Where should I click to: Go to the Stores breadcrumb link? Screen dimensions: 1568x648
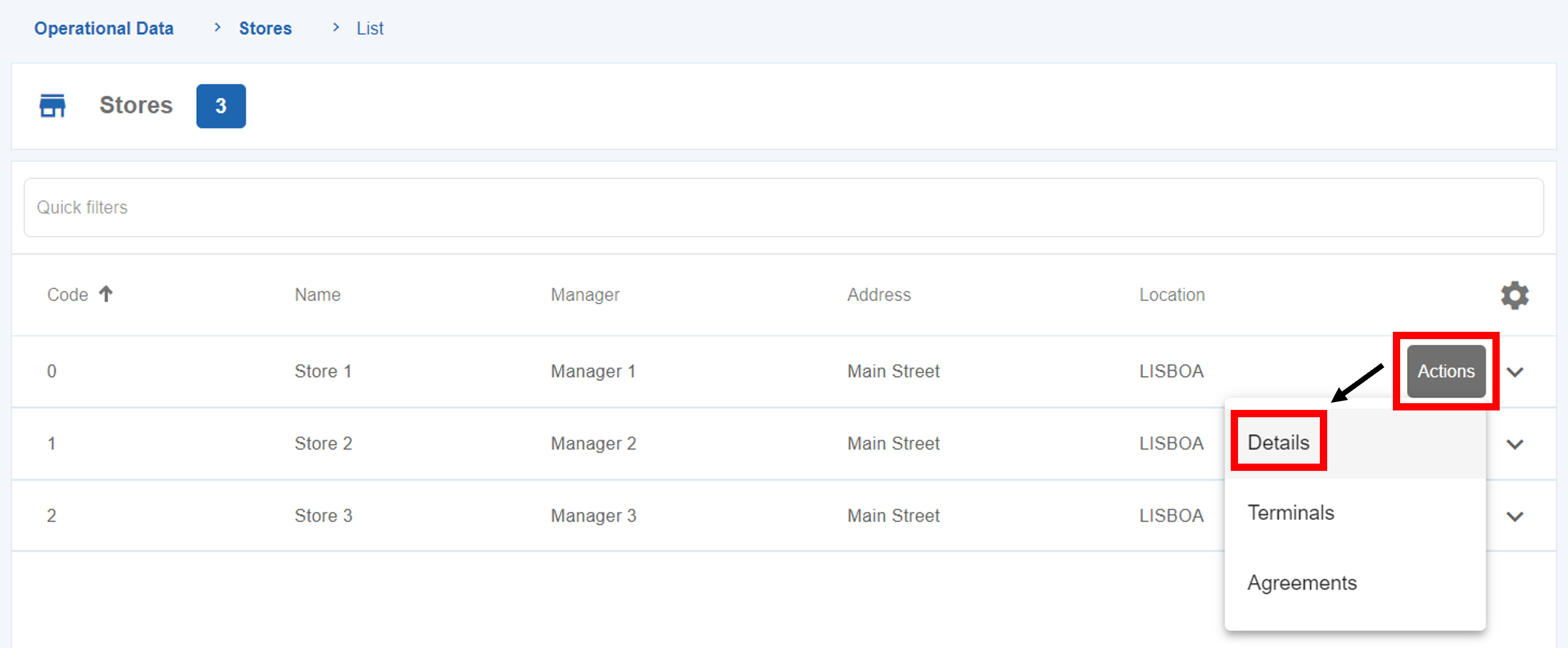265,29
